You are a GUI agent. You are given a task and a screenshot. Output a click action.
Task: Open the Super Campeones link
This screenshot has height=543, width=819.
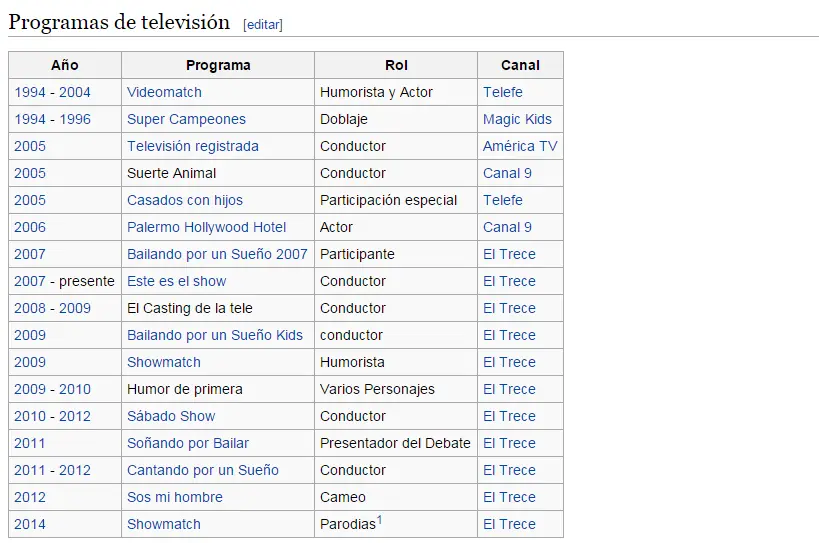186,120
